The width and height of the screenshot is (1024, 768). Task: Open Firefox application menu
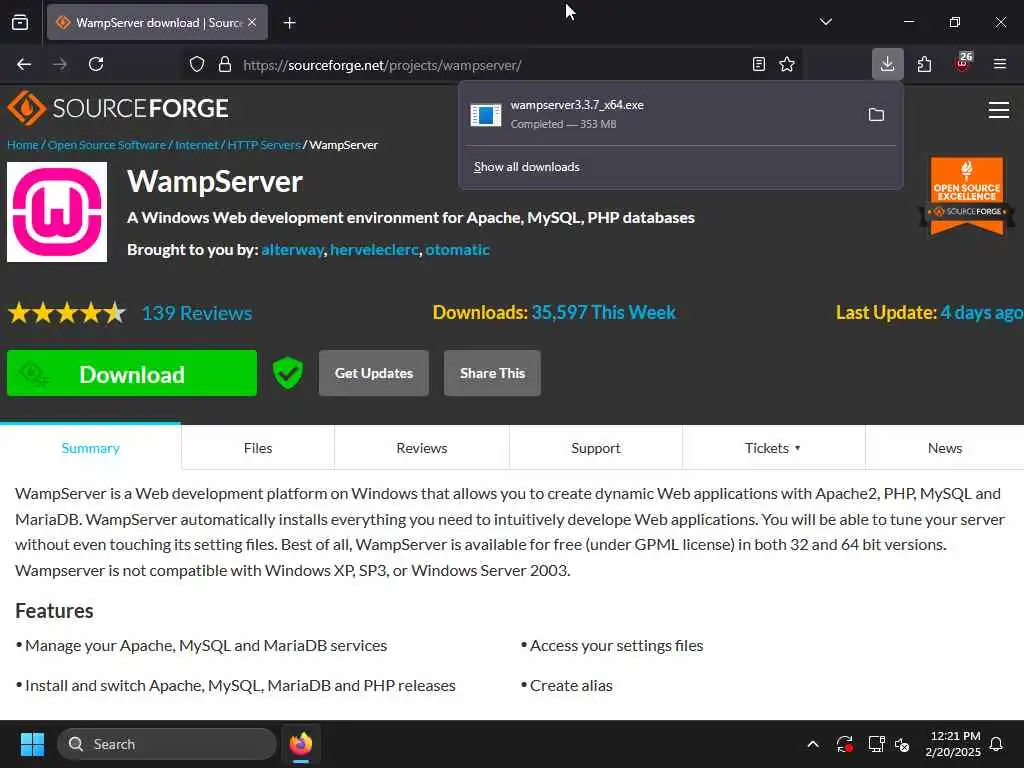(x=1000, y=64)
